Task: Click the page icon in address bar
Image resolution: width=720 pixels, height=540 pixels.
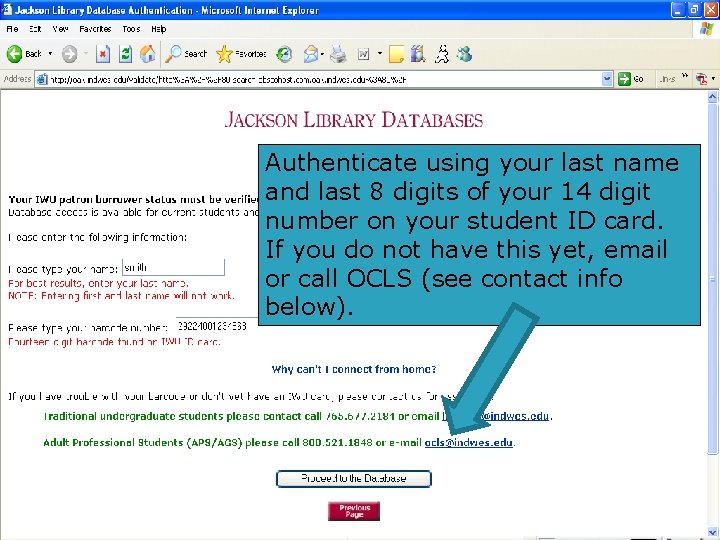Action: point(42,79)
